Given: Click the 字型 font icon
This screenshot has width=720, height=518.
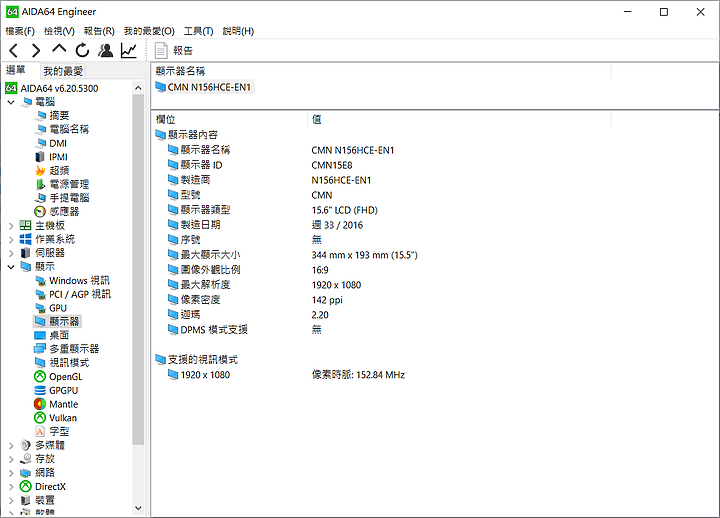Looking at the screenshot, I should pos(40,432).
